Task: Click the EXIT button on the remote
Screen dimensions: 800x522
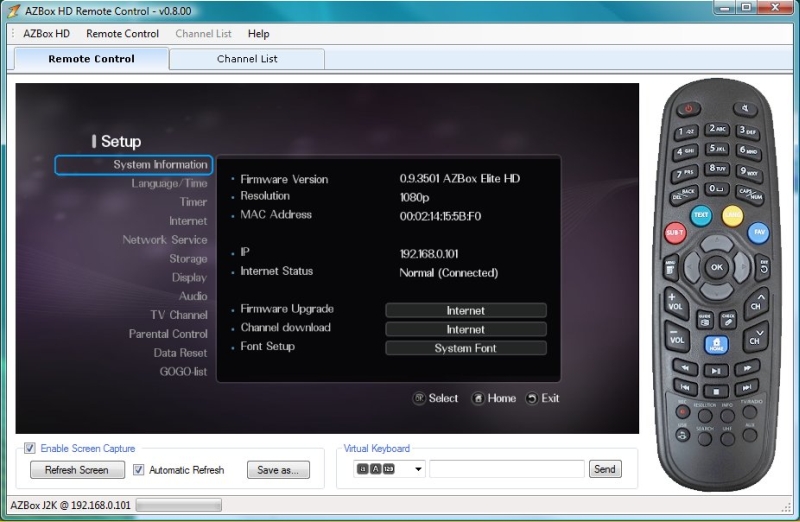Action: tap(763, 266)
